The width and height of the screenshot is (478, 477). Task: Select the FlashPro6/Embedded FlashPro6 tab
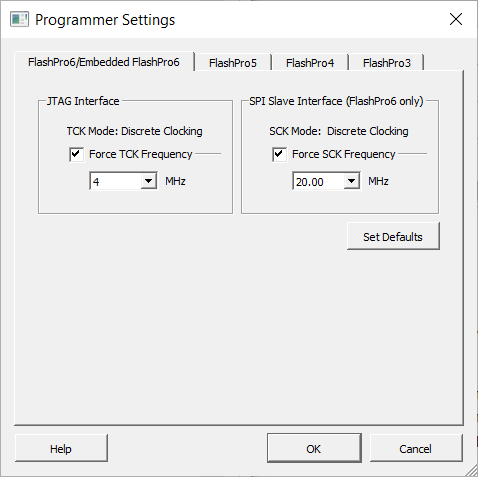click(104, 62)
